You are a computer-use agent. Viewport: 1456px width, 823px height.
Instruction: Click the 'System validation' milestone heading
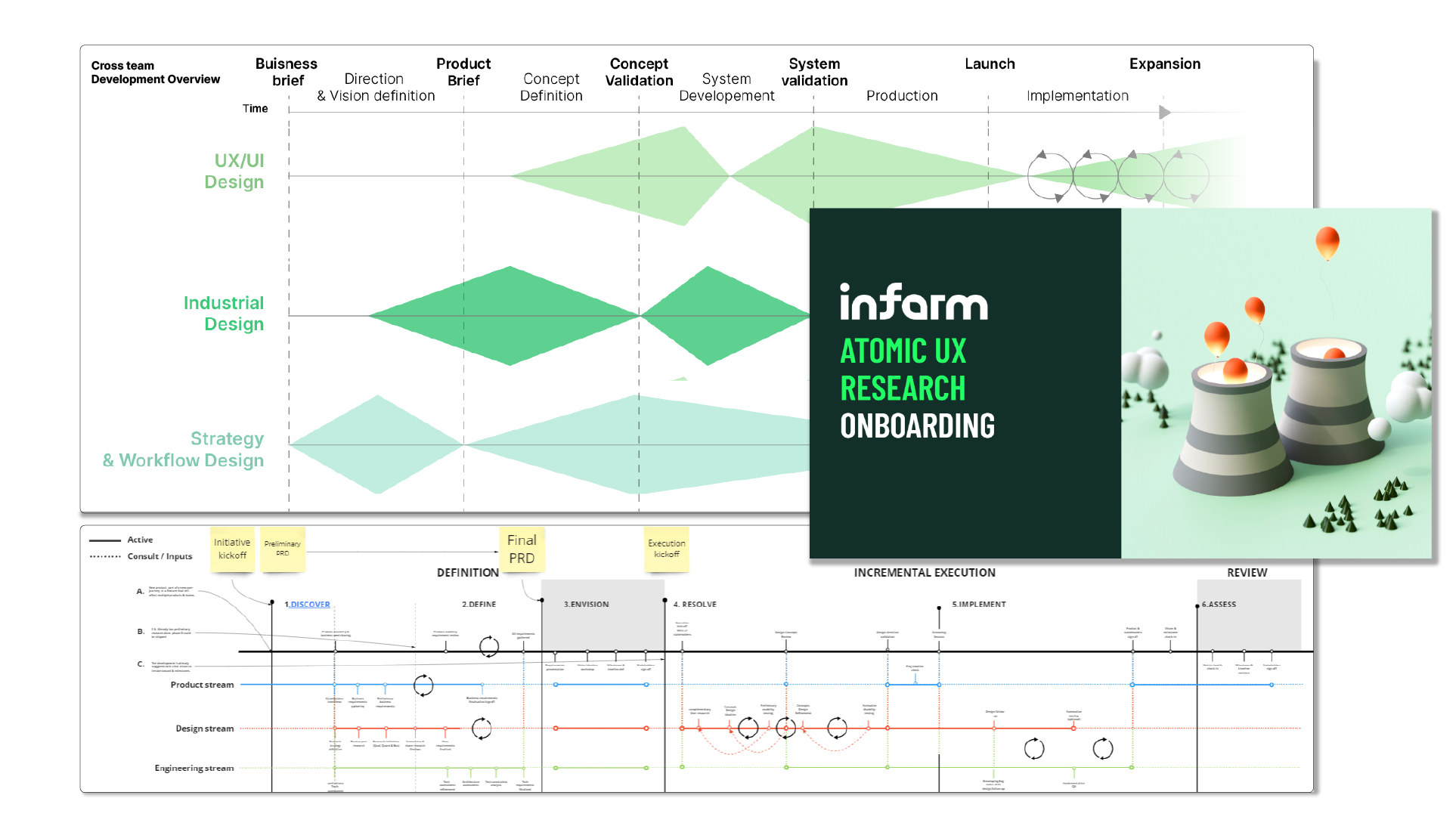814,72
